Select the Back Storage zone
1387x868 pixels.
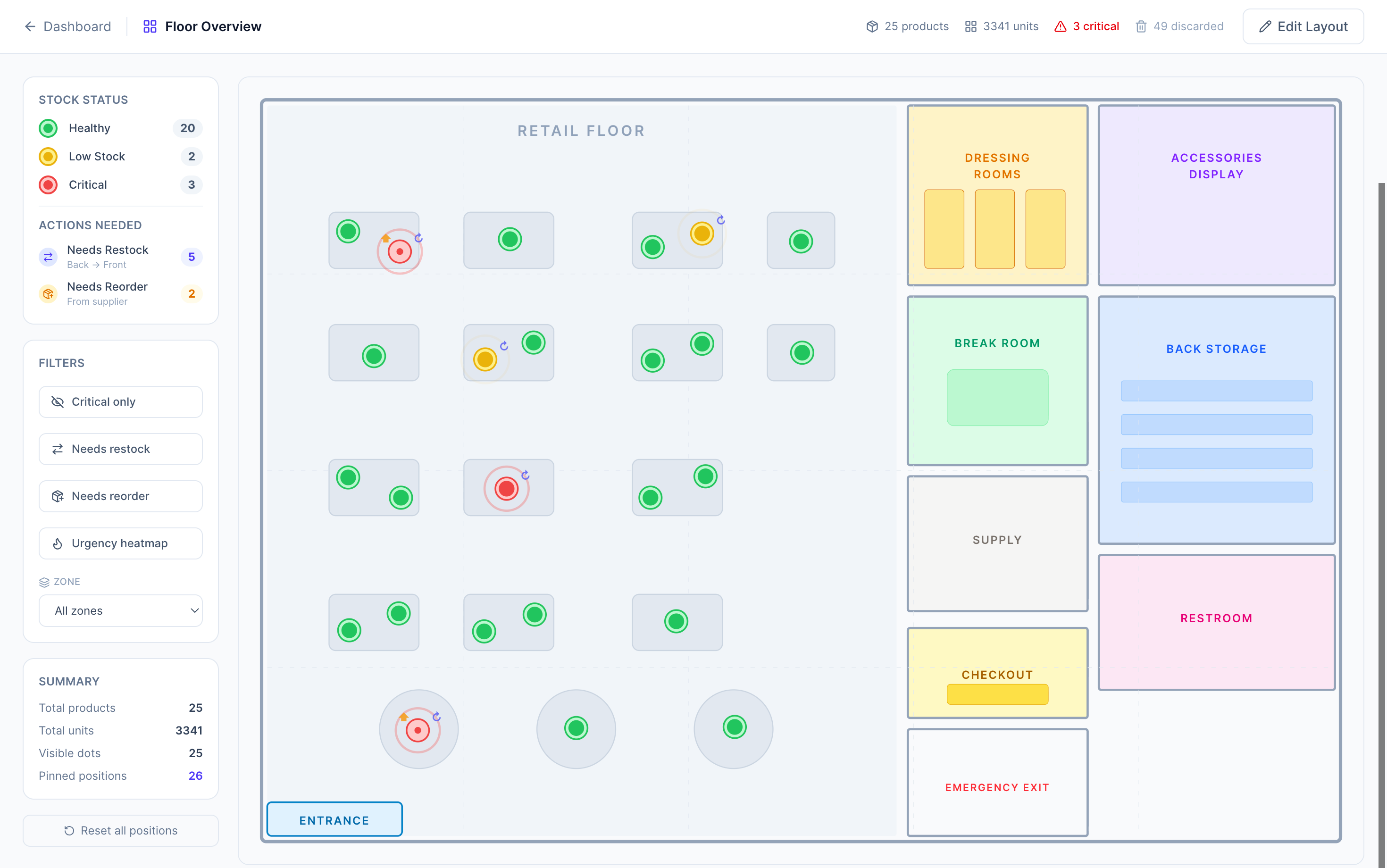click(x=1216, y=349)
